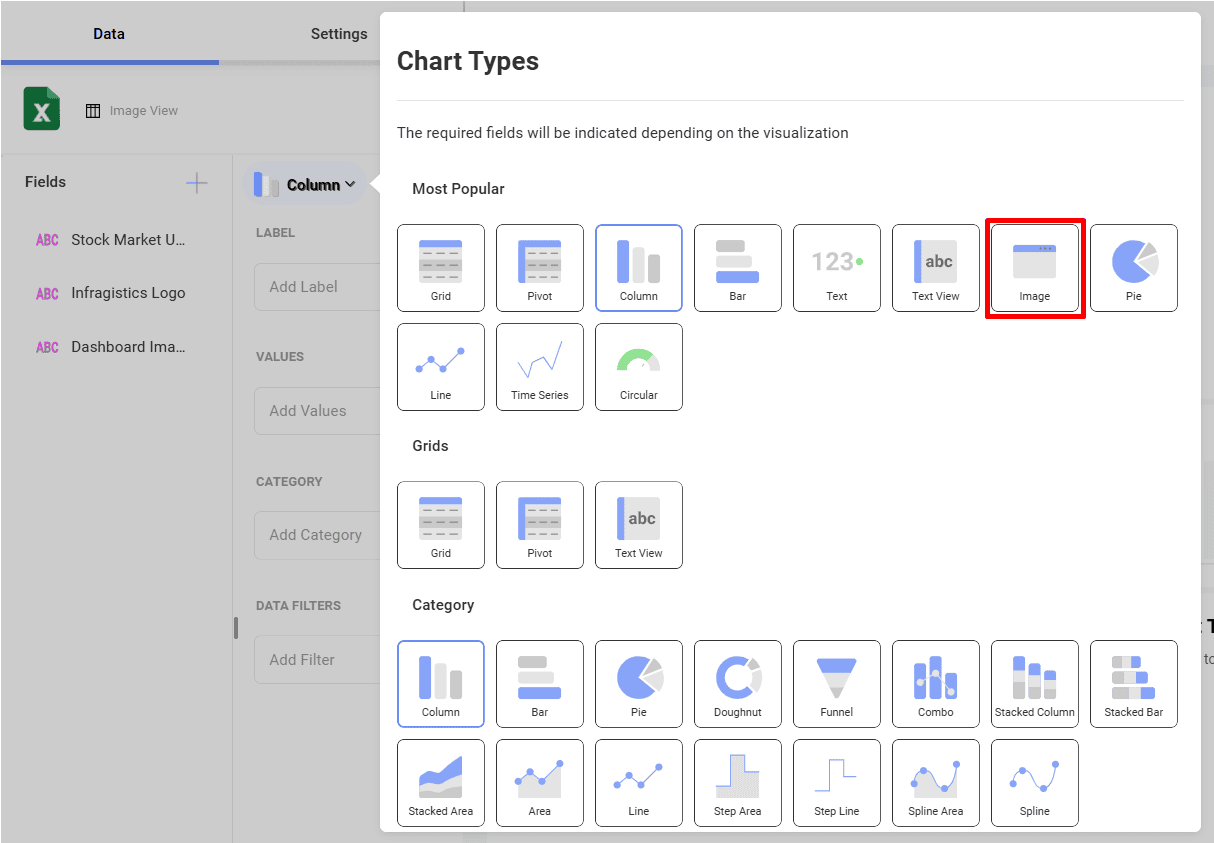1214x843 pixels.
Task: Choose Text View in Most Popular
Action: tap(936, 268)
